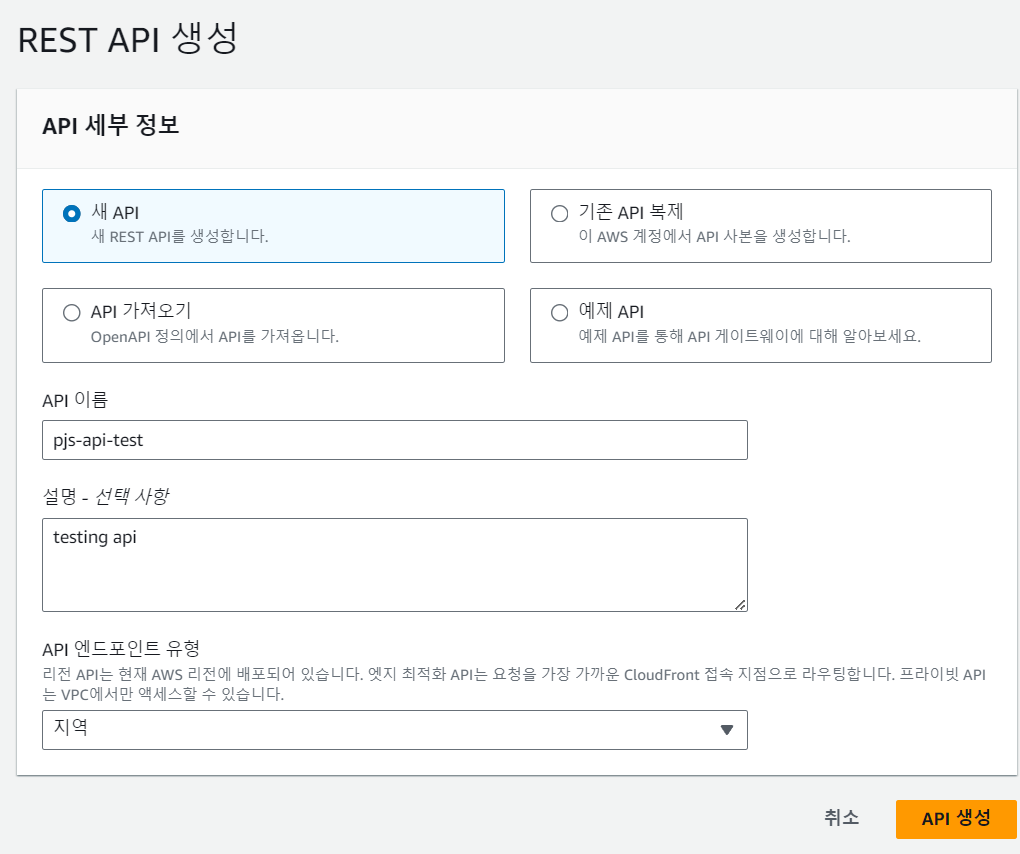This screenshot has width=1020, height=854.
Task: Click the API 세부 정보 section header
Action: coord(111,125)
